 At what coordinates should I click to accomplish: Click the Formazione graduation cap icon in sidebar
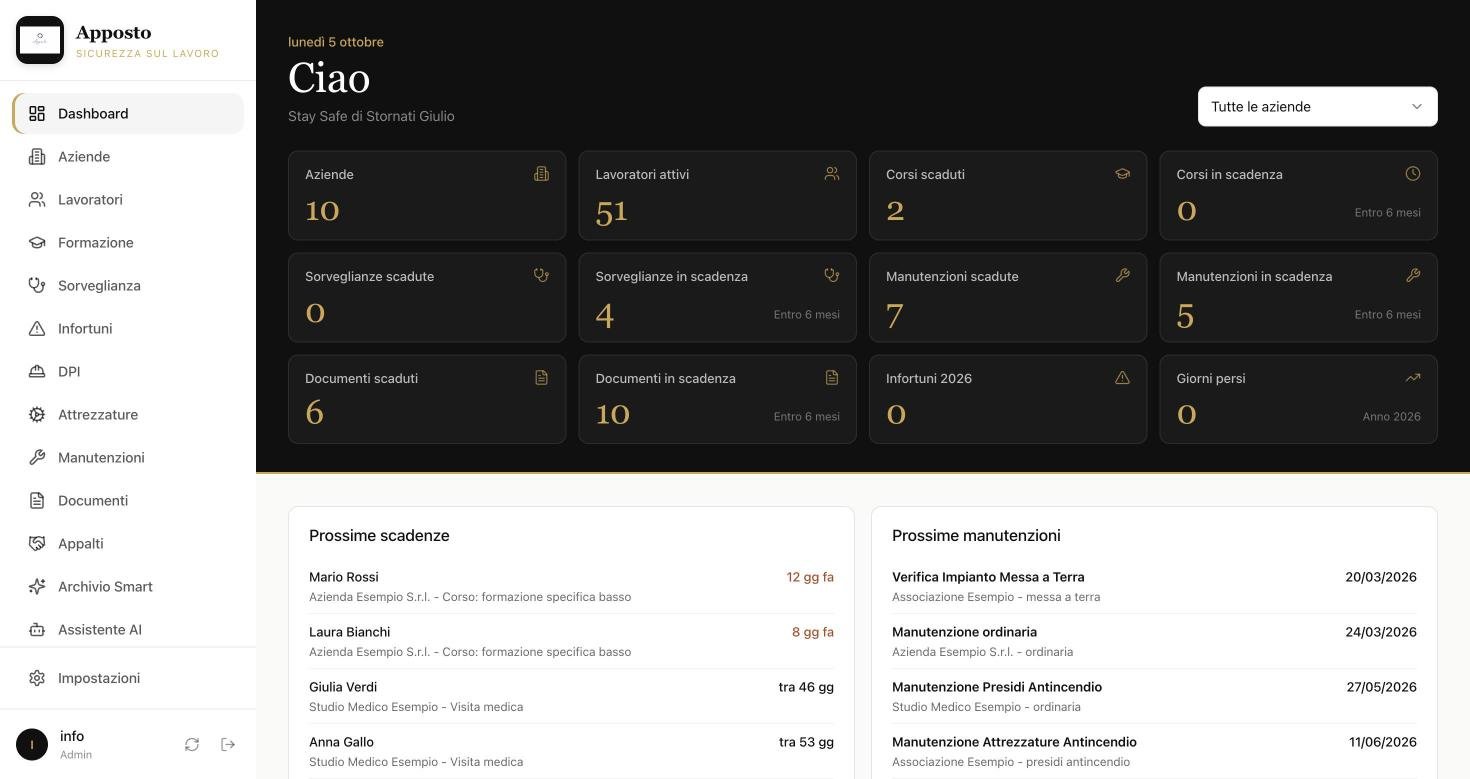coord(37,243)
